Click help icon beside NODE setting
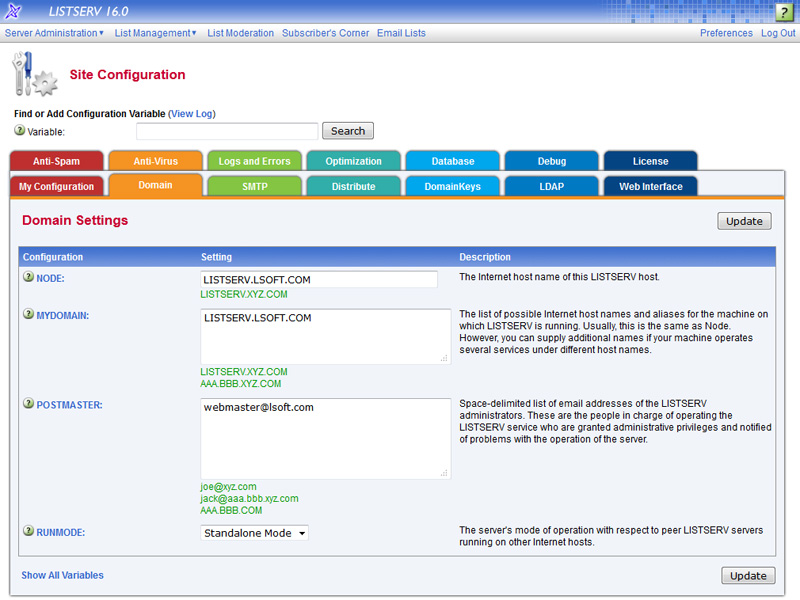Screen dimensions: 800x600 click(x=29, y=277)
